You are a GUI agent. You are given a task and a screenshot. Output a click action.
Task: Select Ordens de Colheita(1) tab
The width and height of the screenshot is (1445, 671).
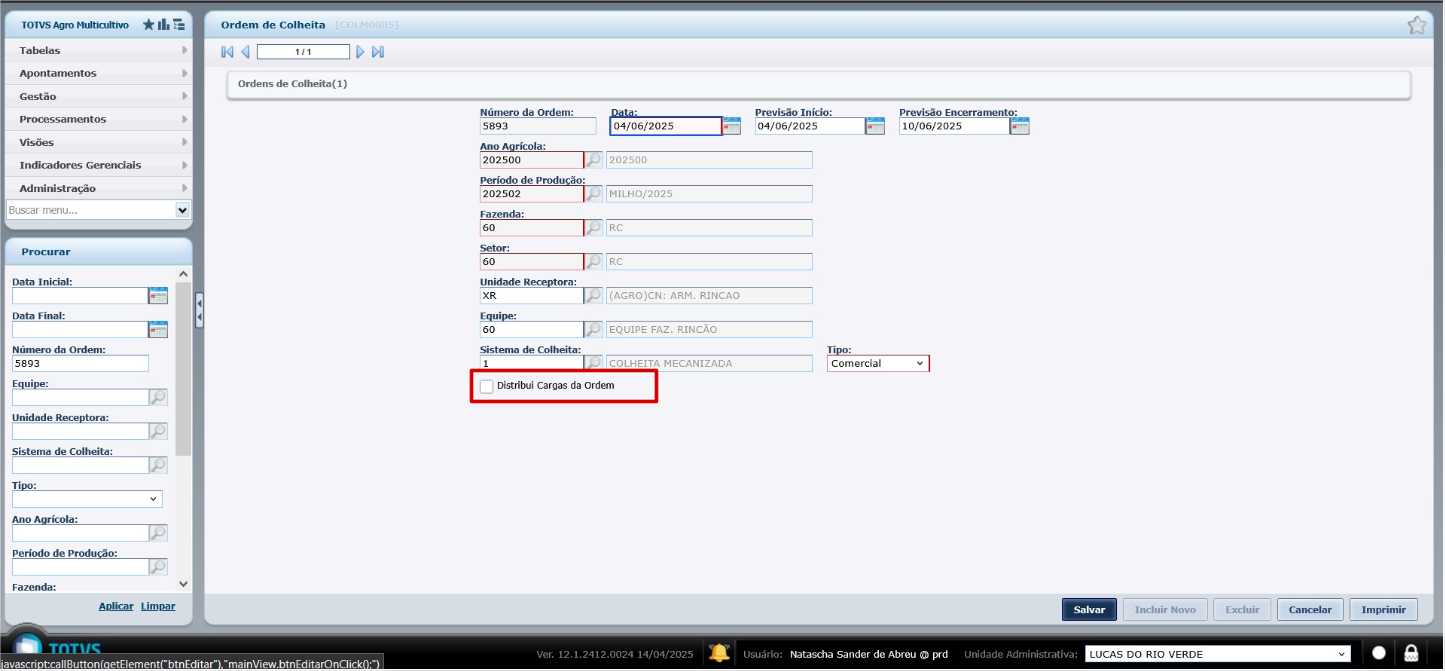292,84
